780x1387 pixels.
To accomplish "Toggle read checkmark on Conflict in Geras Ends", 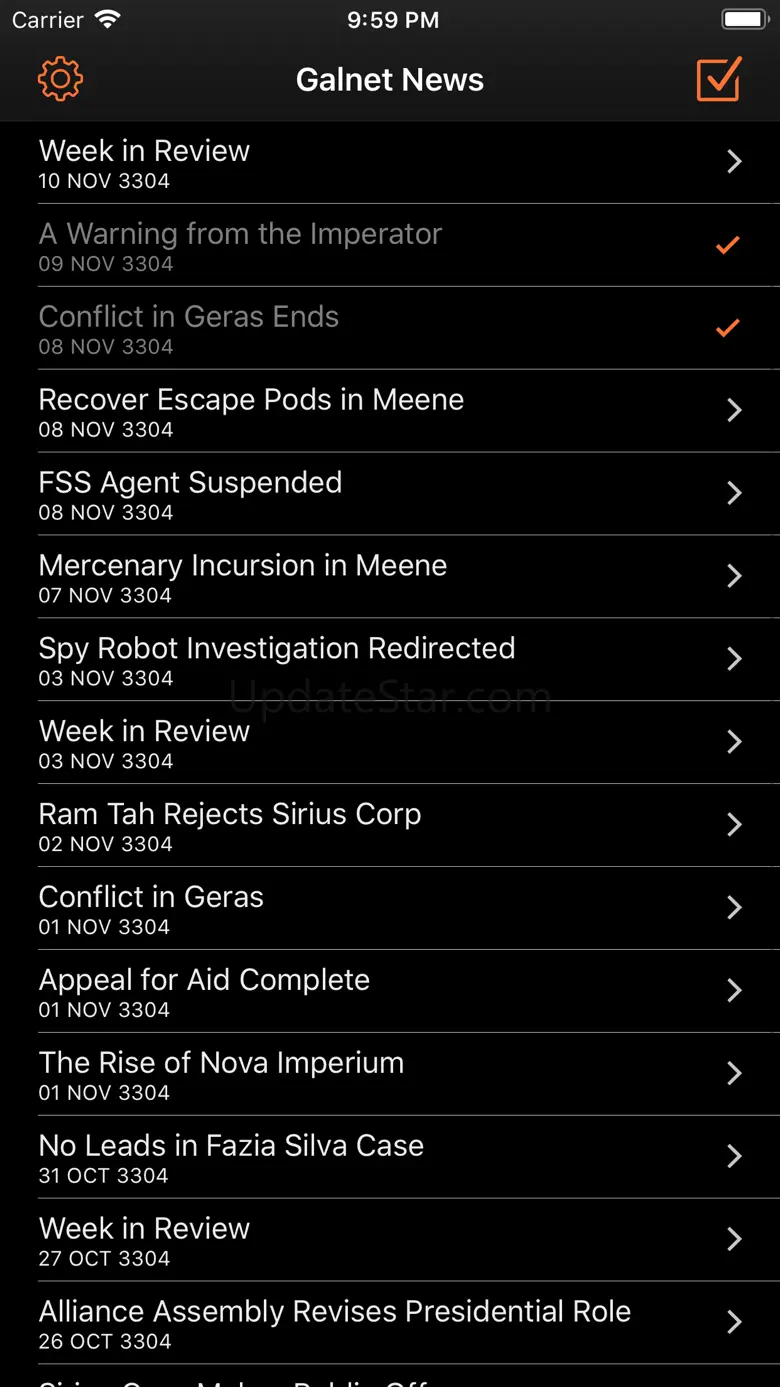I will (728, 328).
